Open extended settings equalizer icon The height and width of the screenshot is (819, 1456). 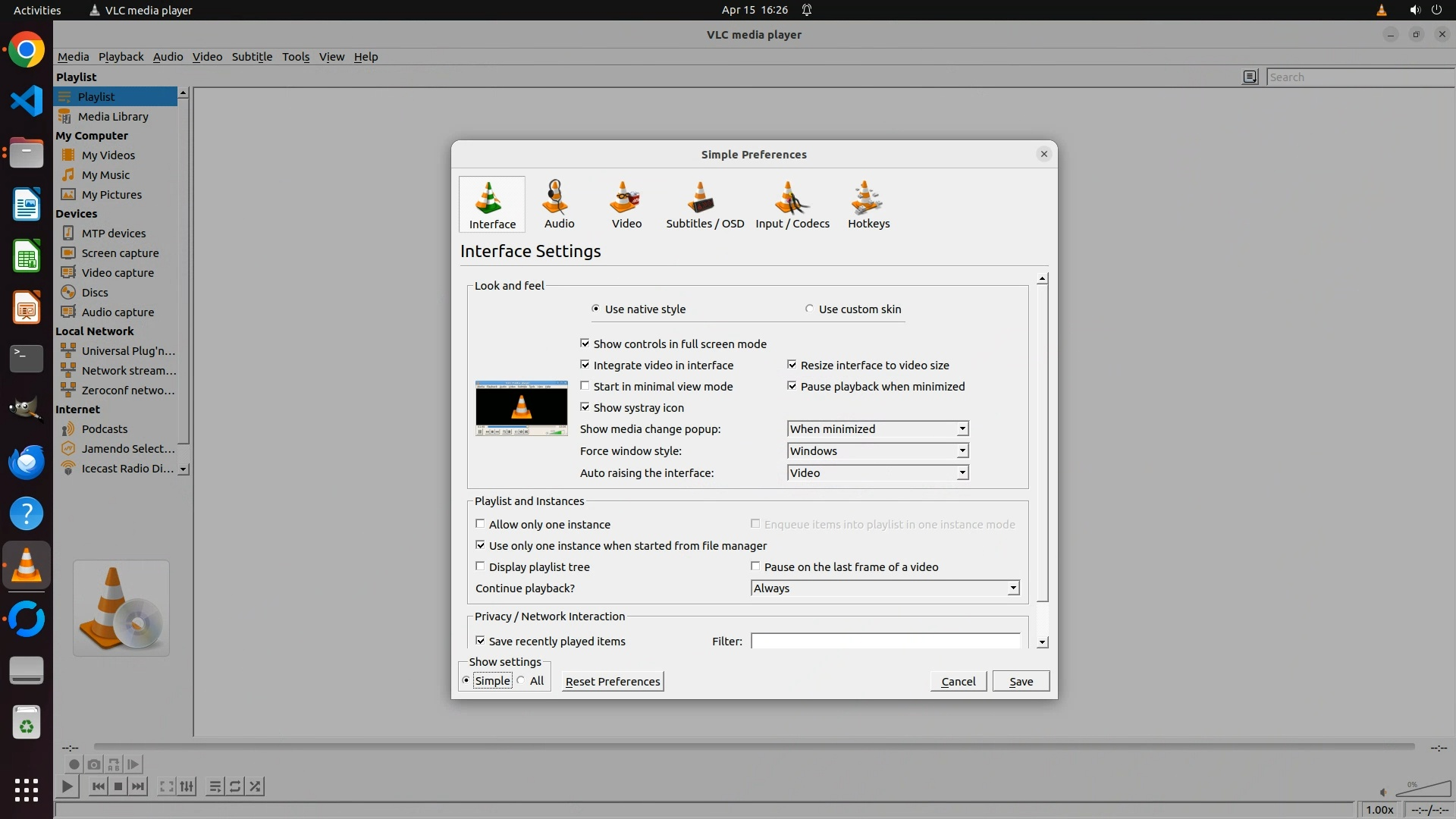coord(187,786)
